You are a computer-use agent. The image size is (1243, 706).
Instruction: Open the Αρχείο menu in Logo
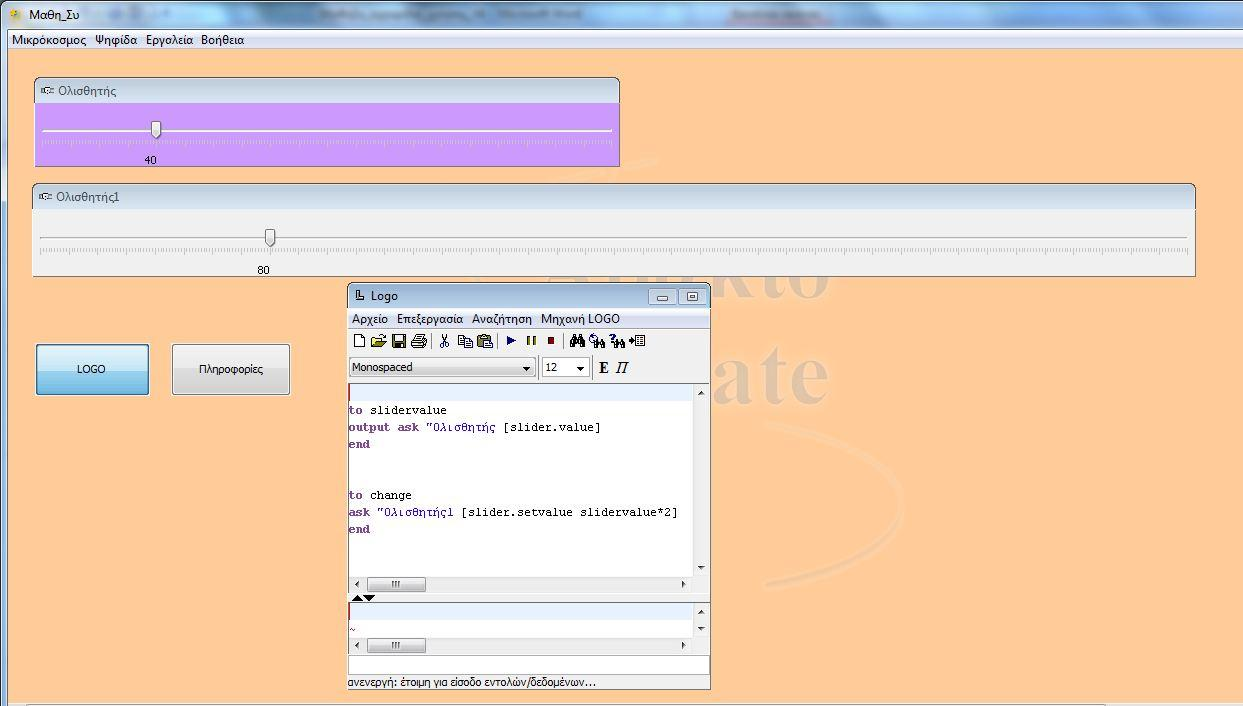click(x=370, y=319)
